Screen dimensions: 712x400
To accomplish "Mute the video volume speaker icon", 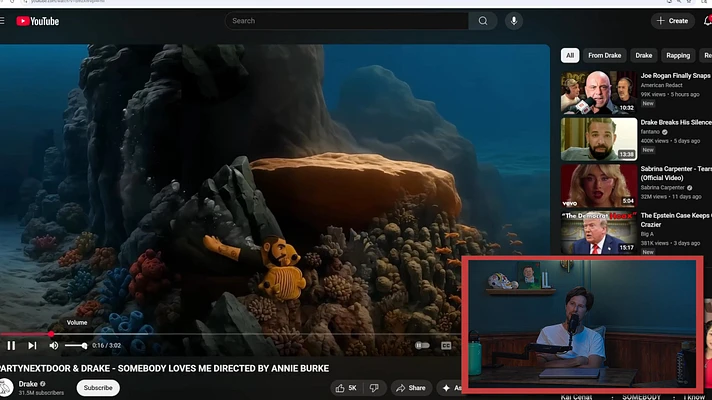I will (x=54, y=346).
